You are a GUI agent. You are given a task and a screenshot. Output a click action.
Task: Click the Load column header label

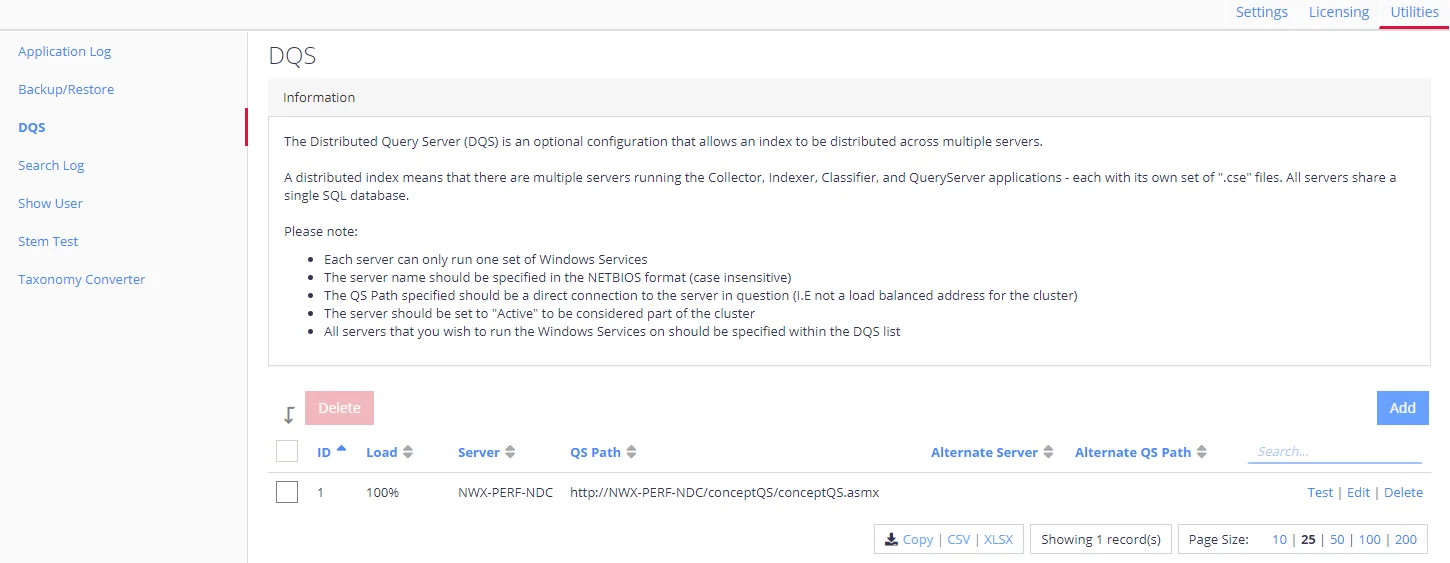click(382, 452)
